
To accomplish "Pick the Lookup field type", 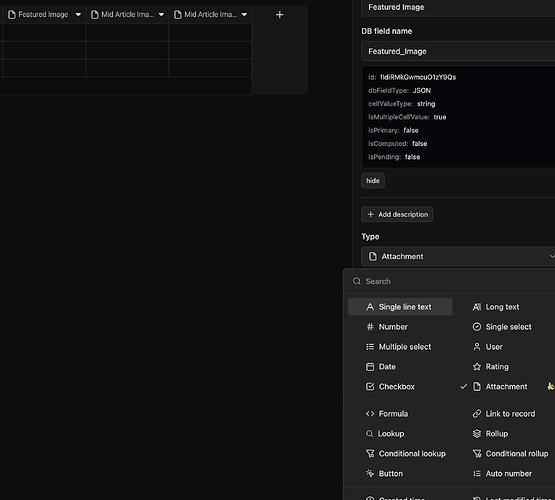I will (x=400, y=433).
